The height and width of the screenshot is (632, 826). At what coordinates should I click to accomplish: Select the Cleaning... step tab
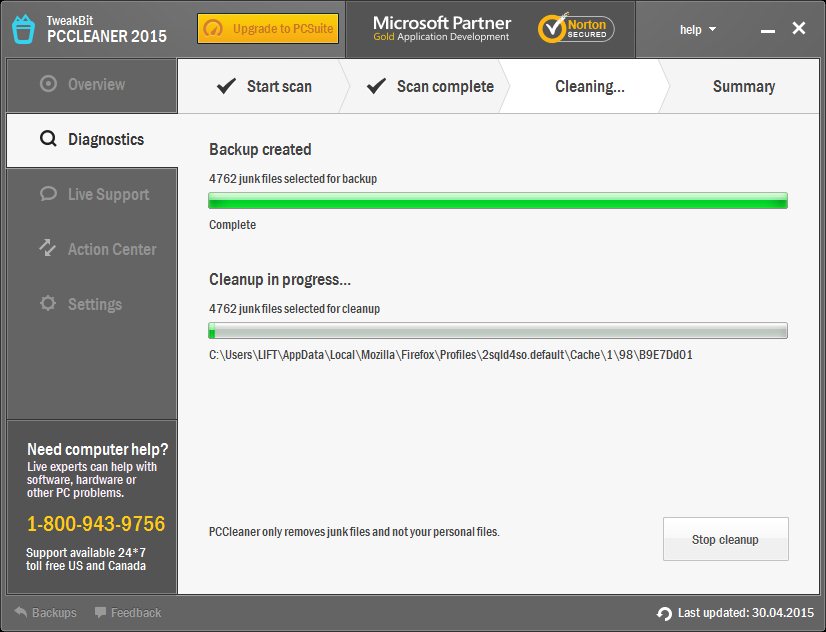585,86
